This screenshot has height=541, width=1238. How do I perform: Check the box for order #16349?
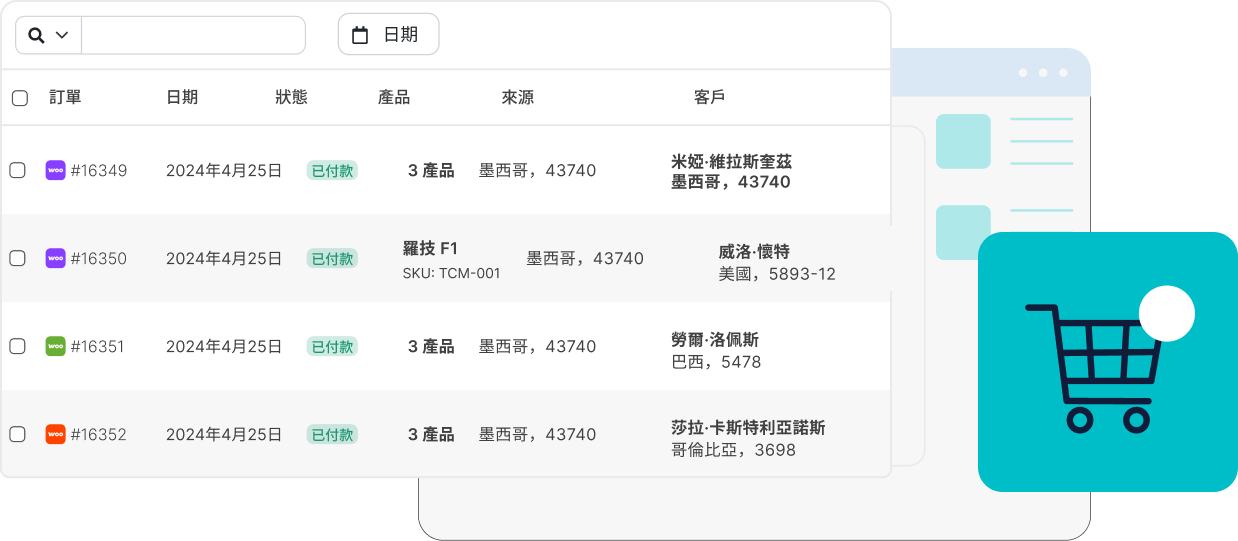pos(18,170)
